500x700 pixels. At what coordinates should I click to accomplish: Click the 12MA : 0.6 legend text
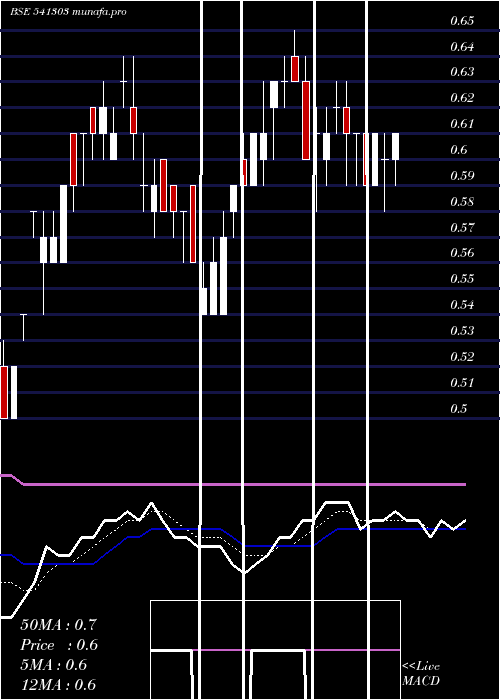click(58, 684)
